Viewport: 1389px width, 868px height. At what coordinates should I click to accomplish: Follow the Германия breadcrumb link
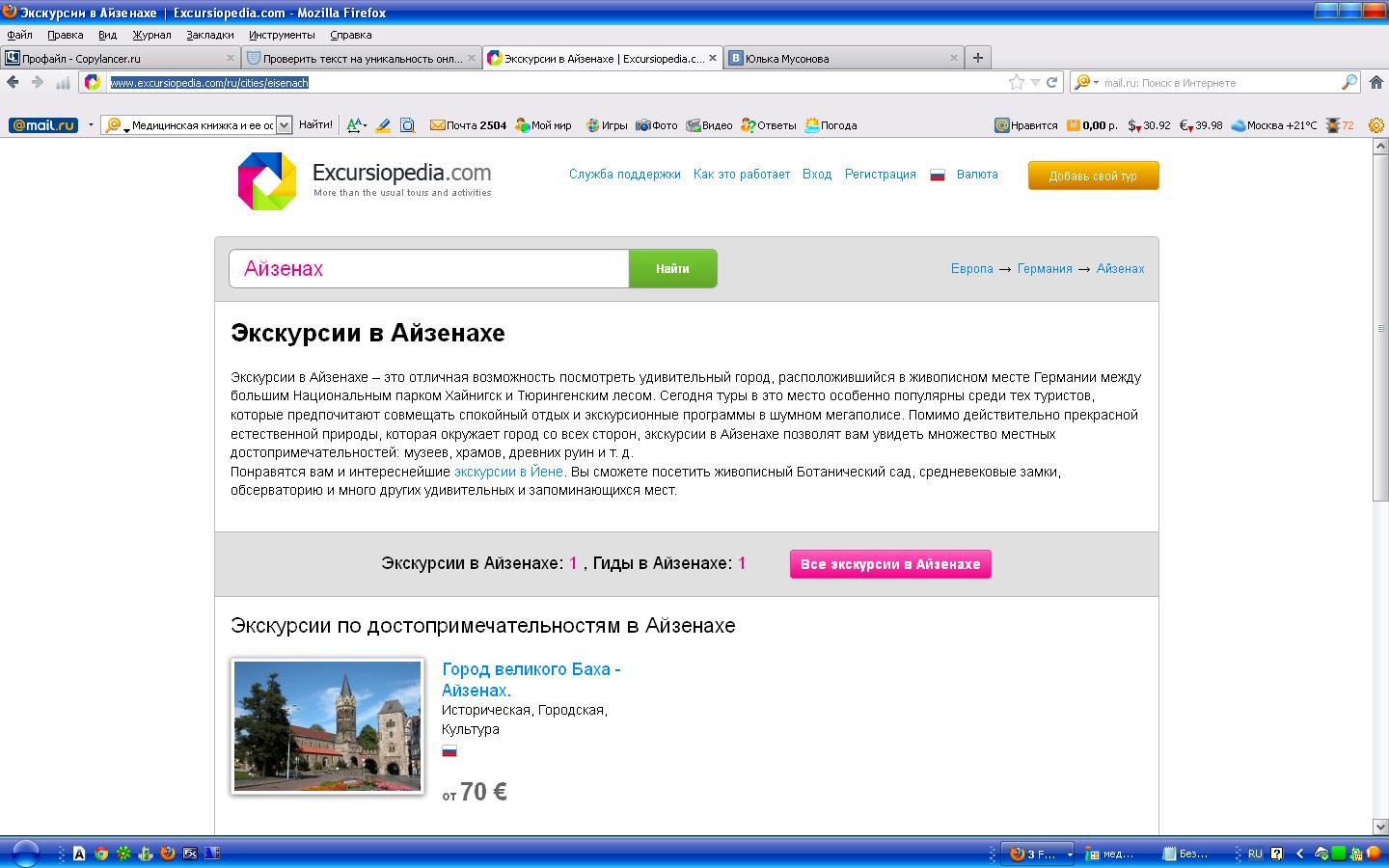[1045, 269]
